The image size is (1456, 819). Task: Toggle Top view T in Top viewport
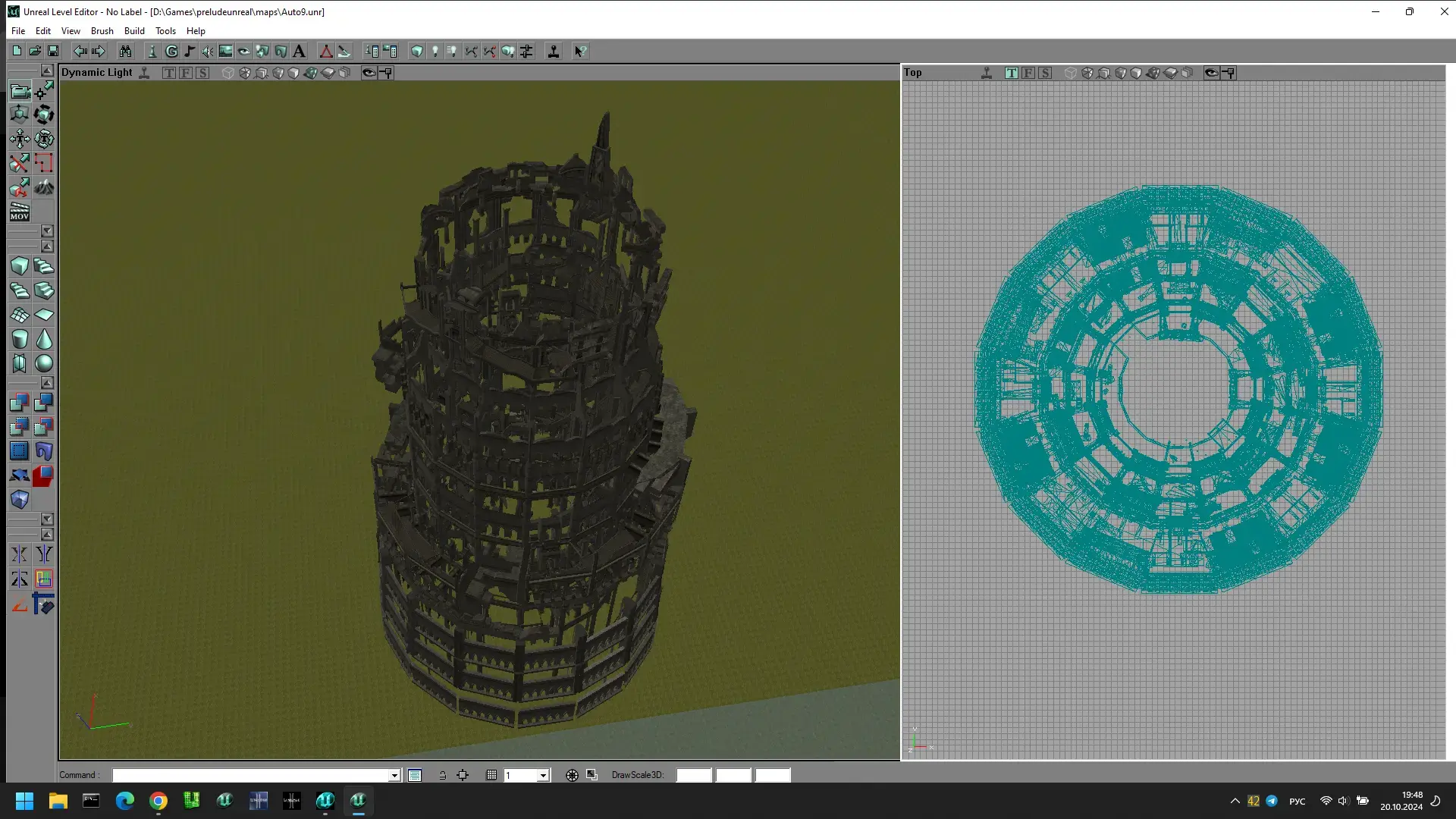(1012, 73)
